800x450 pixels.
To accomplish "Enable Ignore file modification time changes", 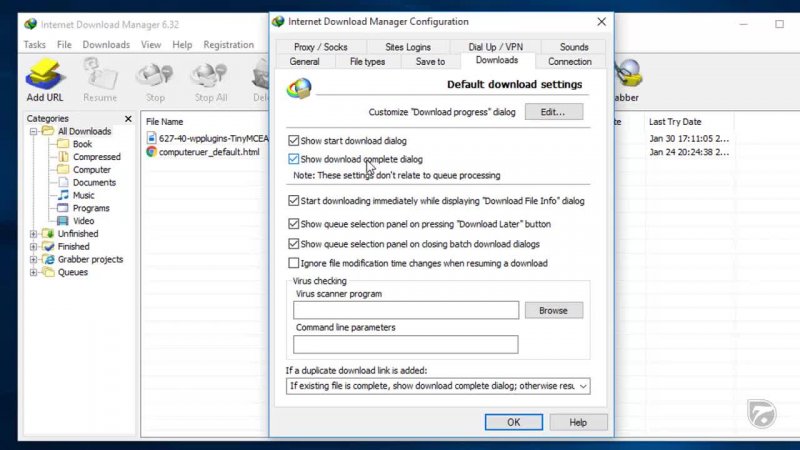I will [x=293, y=263].
